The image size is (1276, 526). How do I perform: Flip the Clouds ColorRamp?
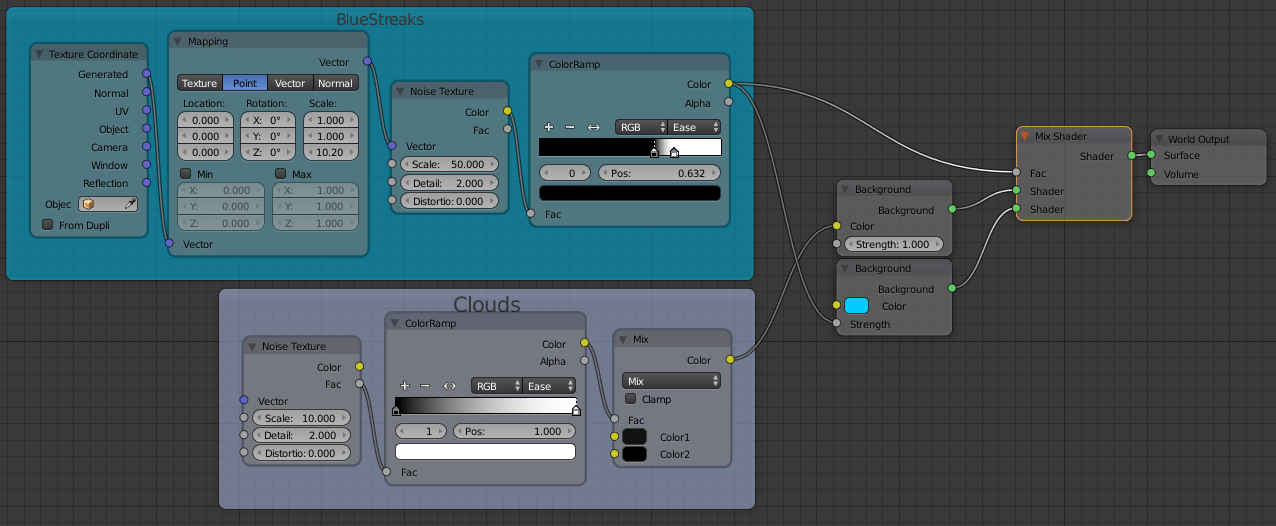tap(449, 385)
